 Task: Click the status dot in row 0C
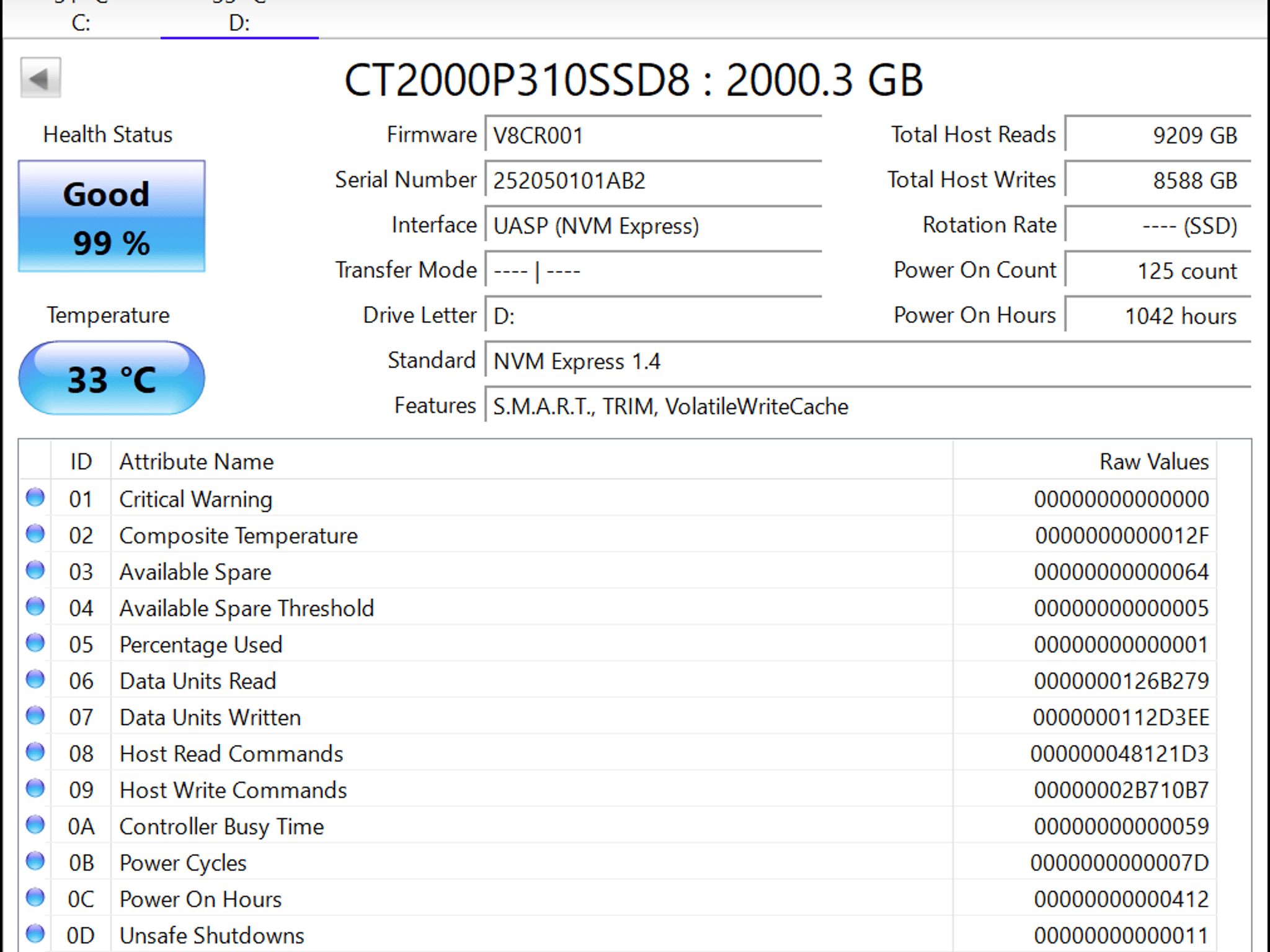point(35,897)
